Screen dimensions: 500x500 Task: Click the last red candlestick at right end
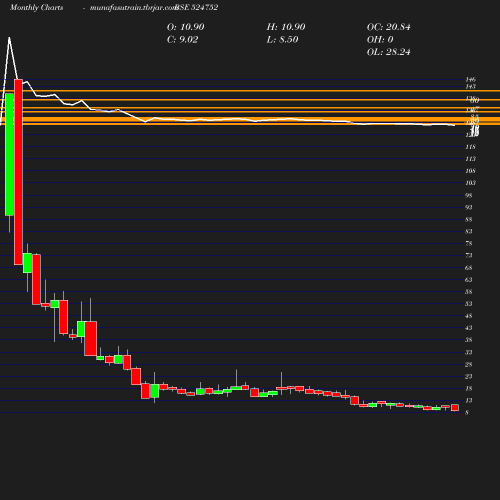click(455, 408)
